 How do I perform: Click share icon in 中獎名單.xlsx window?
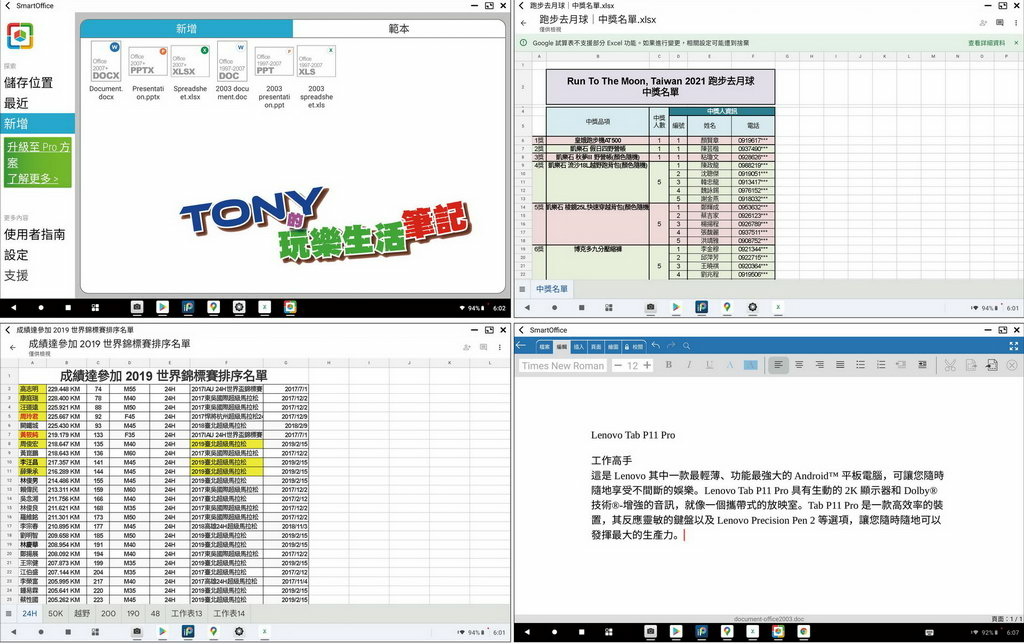983,23
